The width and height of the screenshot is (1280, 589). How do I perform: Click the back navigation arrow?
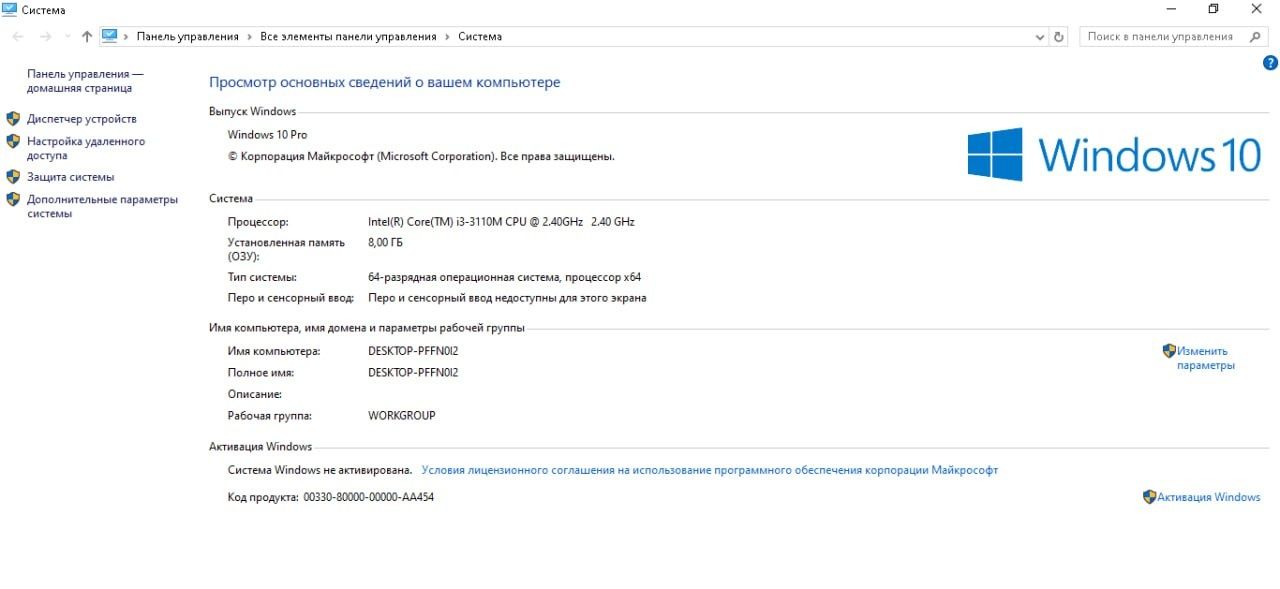click(x=19, y=36)
